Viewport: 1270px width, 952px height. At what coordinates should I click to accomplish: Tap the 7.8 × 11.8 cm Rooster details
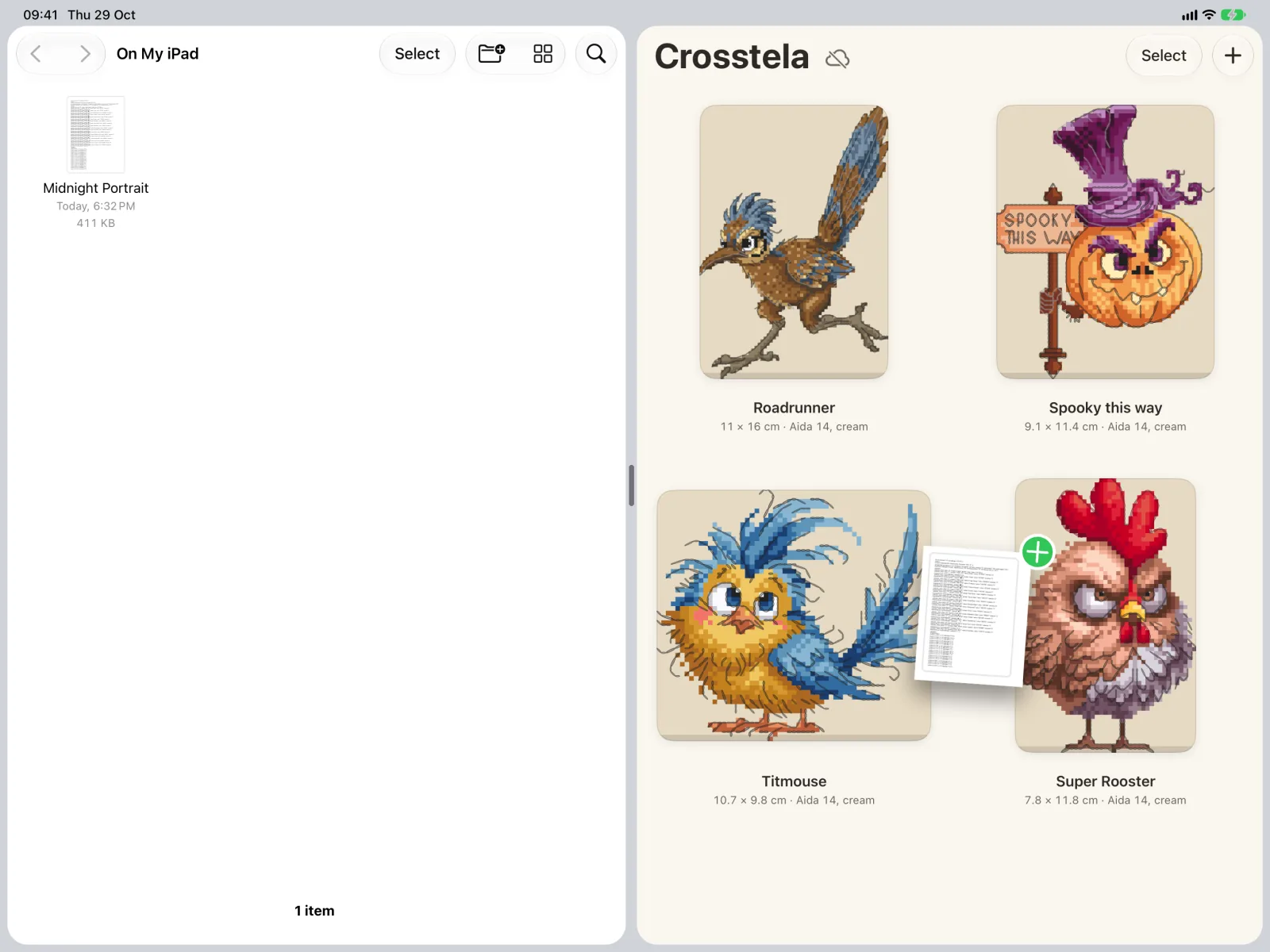(1106, 800)
